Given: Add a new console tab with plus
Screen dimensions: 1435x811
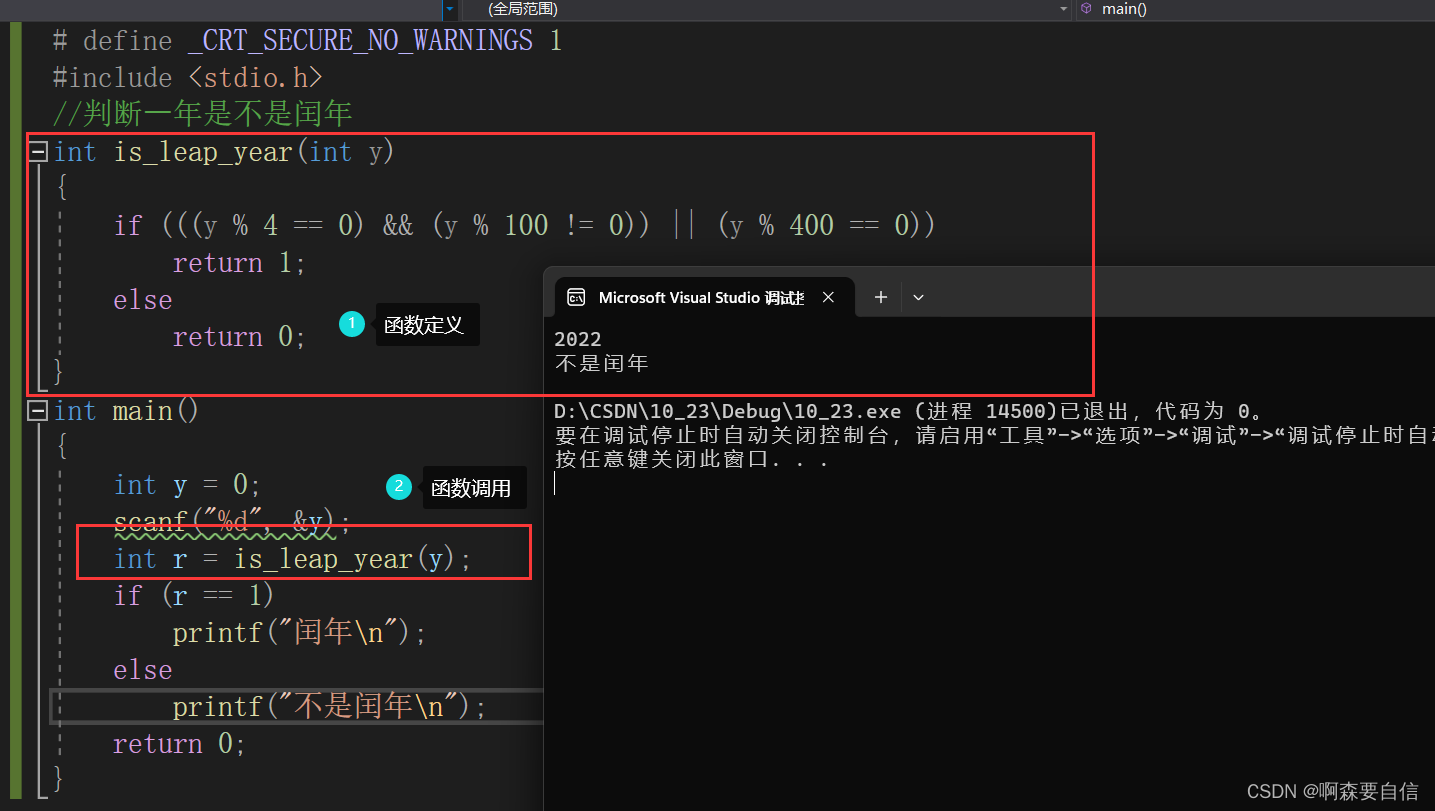Looking at the screenshot, I should point(881,297).
